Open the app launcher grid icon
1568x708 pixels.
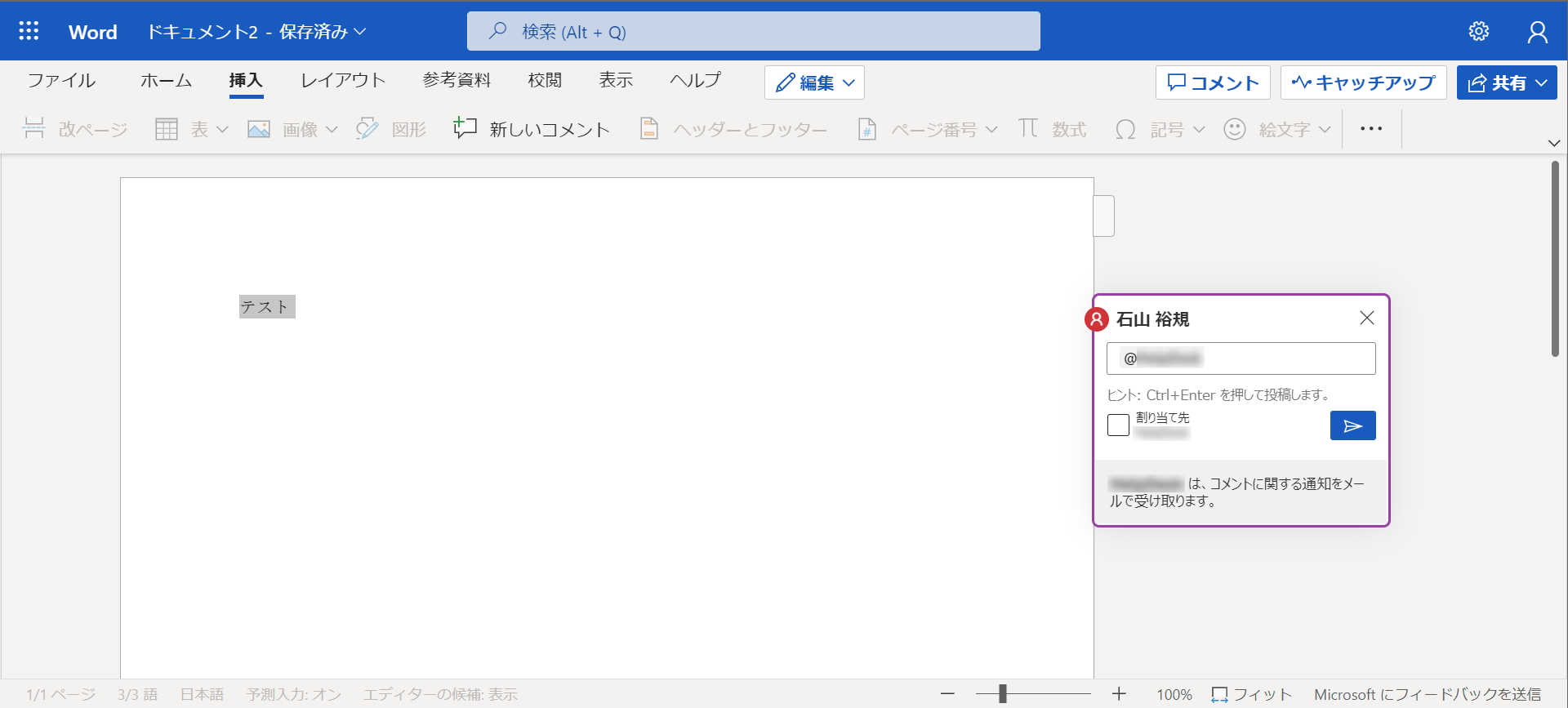click(29, 31)
